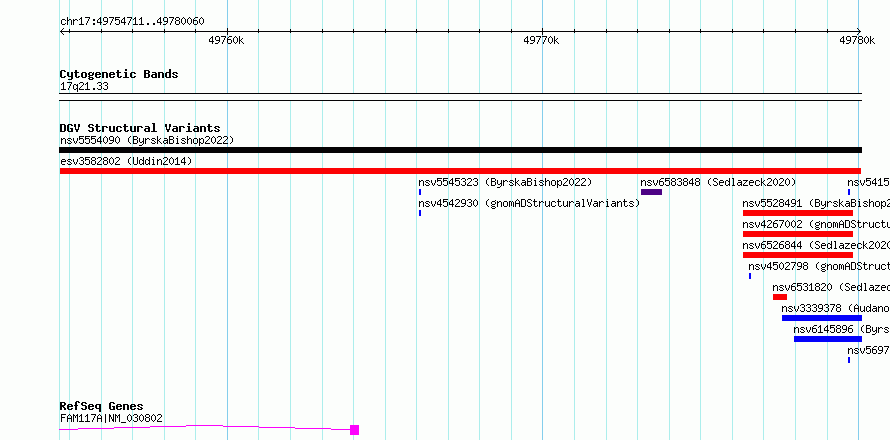Open the RefSeq Genes track title
Image resolution: width=890 pixels, height=440 pixels.
pos(102,407)
